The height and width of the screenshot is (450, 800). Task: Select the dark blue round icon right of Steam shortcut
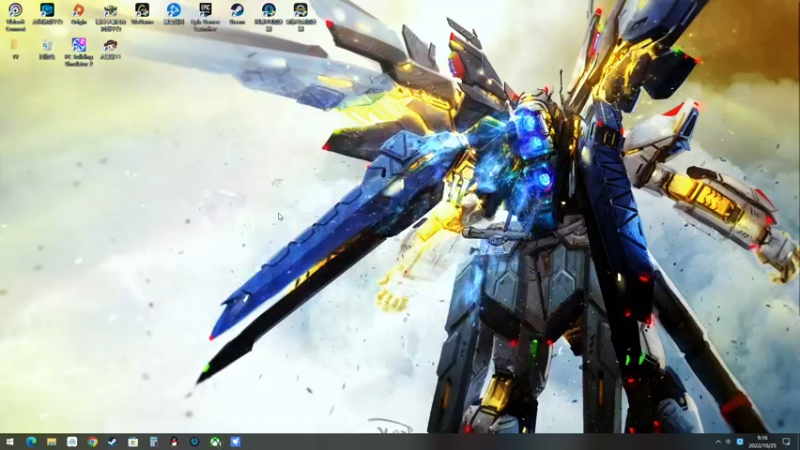coord(268,17)
